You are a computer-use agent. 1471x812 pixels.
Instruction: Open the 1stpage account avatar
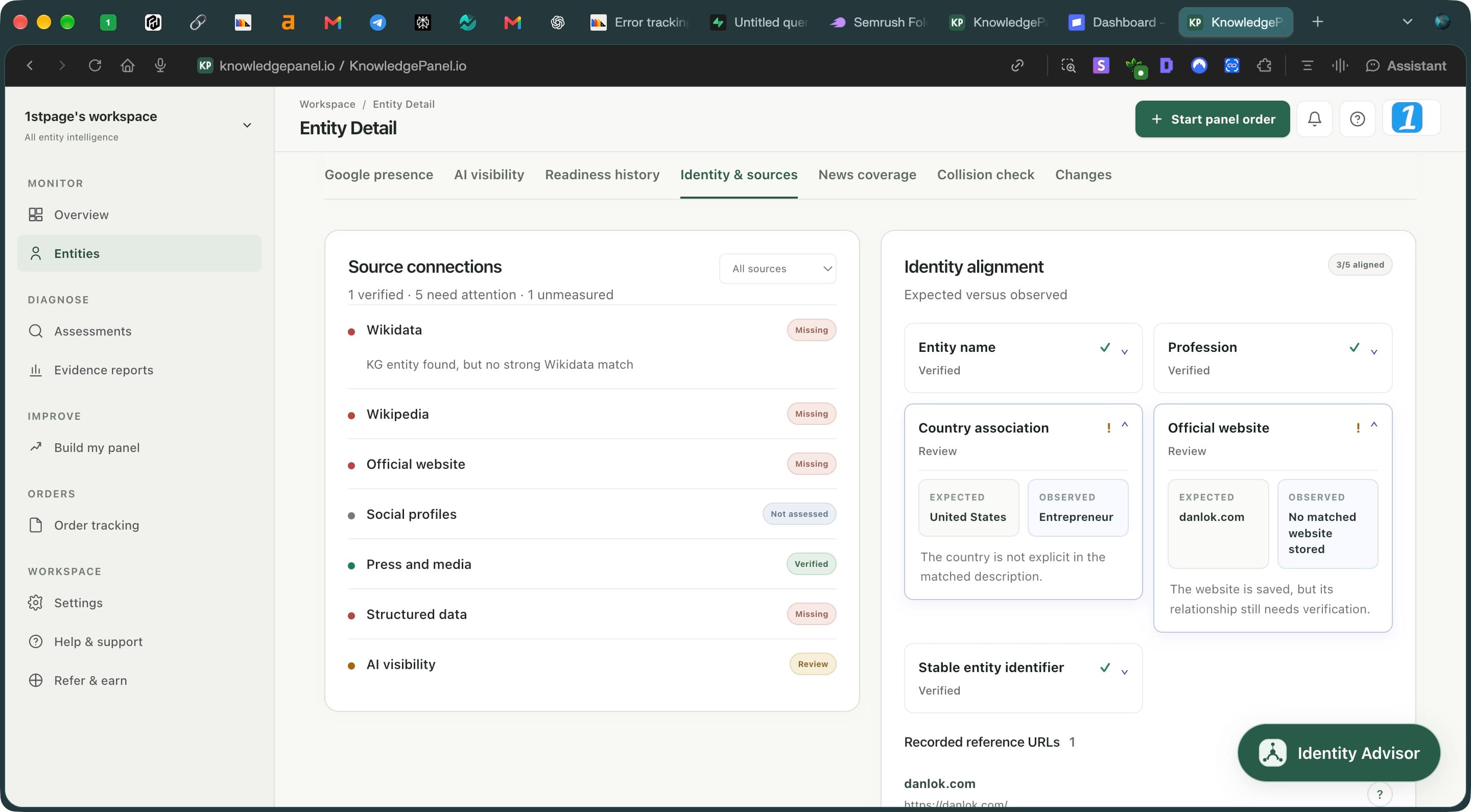click(x=1407, y=118)
